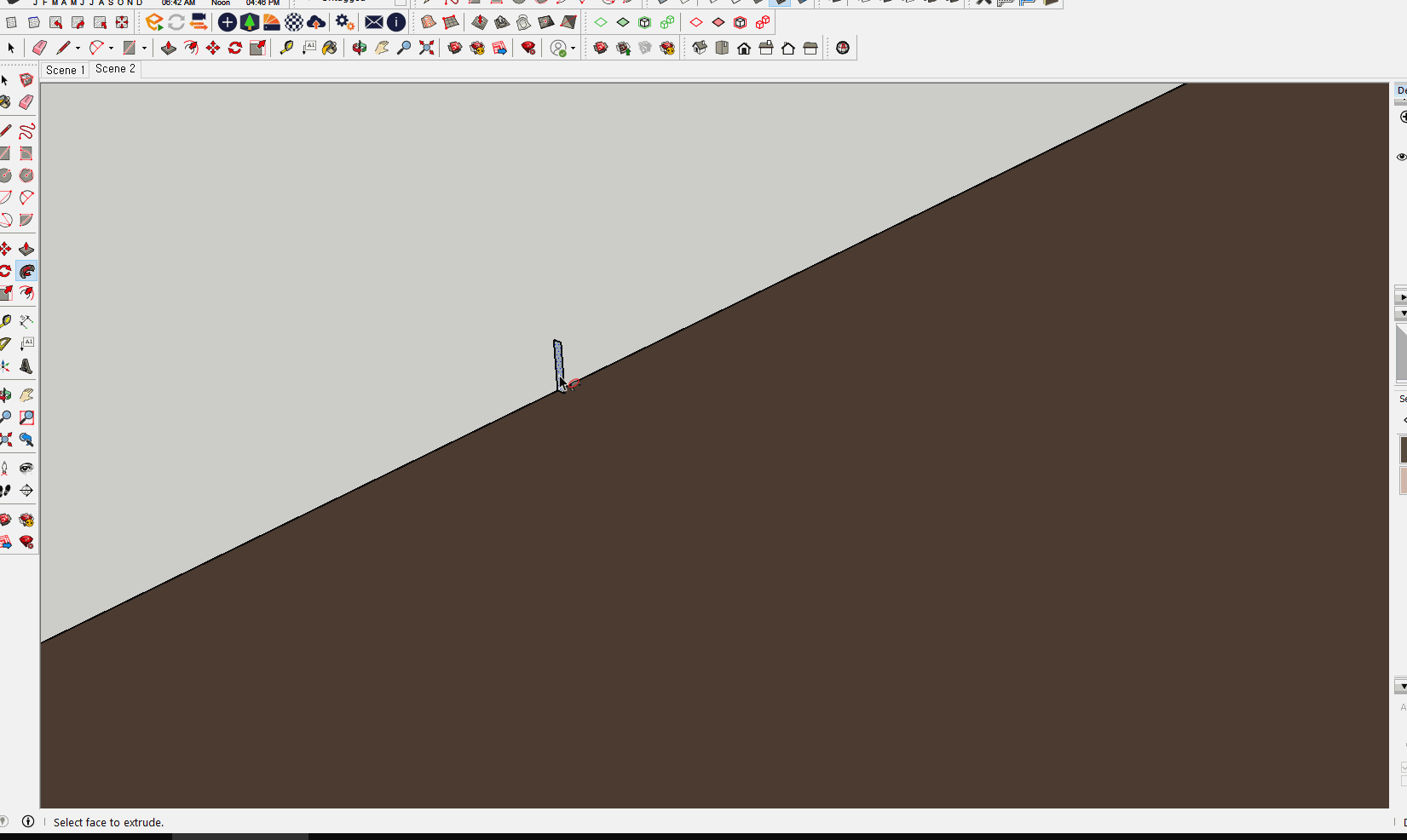
Task: Select the Rotated Rectangle tool
Action: pos(26,153)
